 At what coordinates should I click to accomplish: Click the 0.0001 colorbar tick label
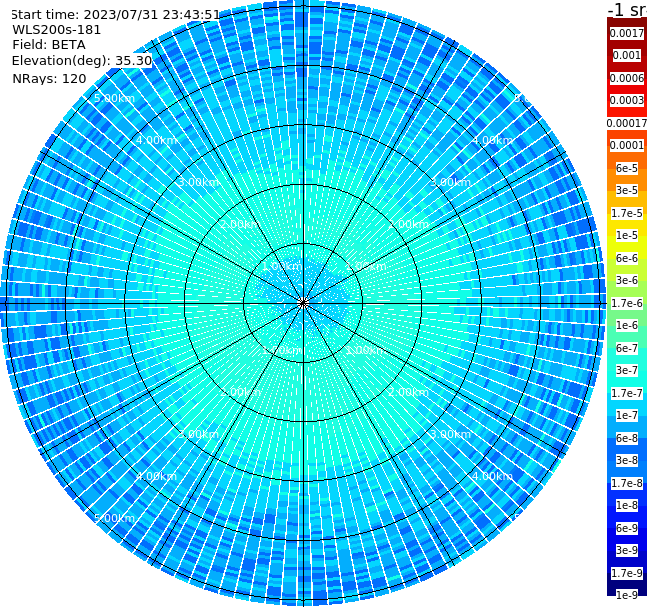(x=627, y=145)
